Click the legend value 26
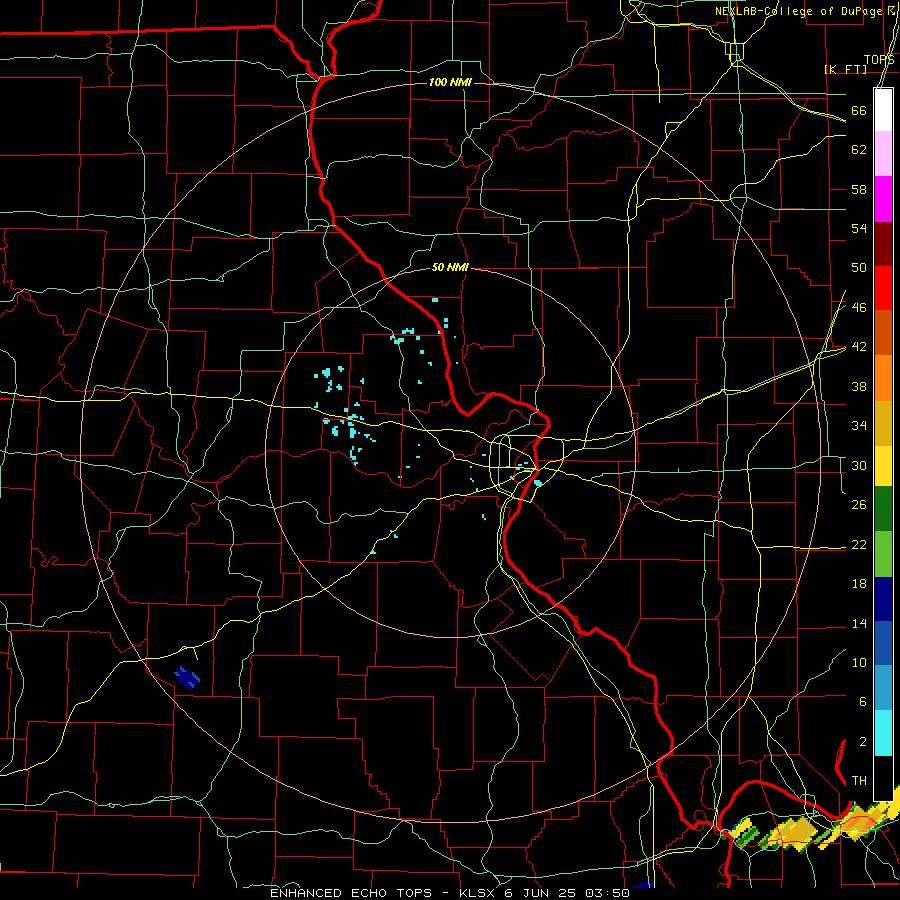 click(x=859, y=505)
